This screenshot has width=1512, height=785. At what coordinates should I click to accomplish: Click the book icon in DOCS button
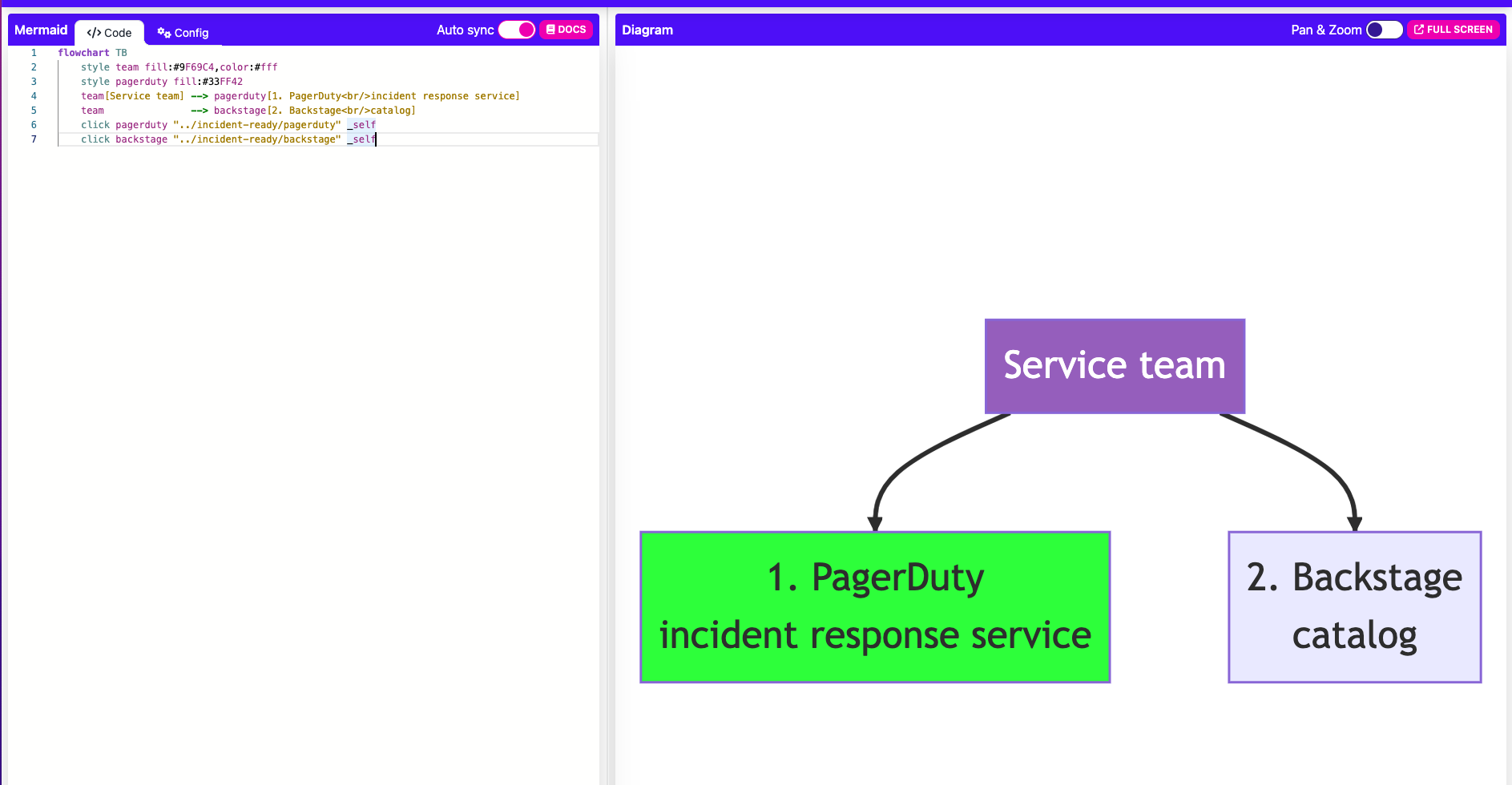(550, 30)
